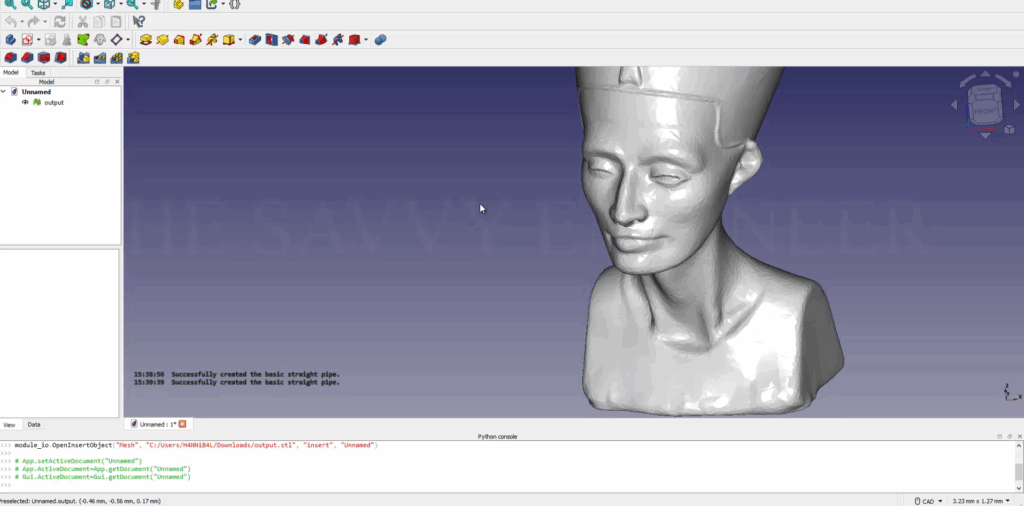Image resolution: width=1024 pixels, height=506 pixels.
Task: Collapse the Unnamed document tree node
Action: tap(4, 92)
